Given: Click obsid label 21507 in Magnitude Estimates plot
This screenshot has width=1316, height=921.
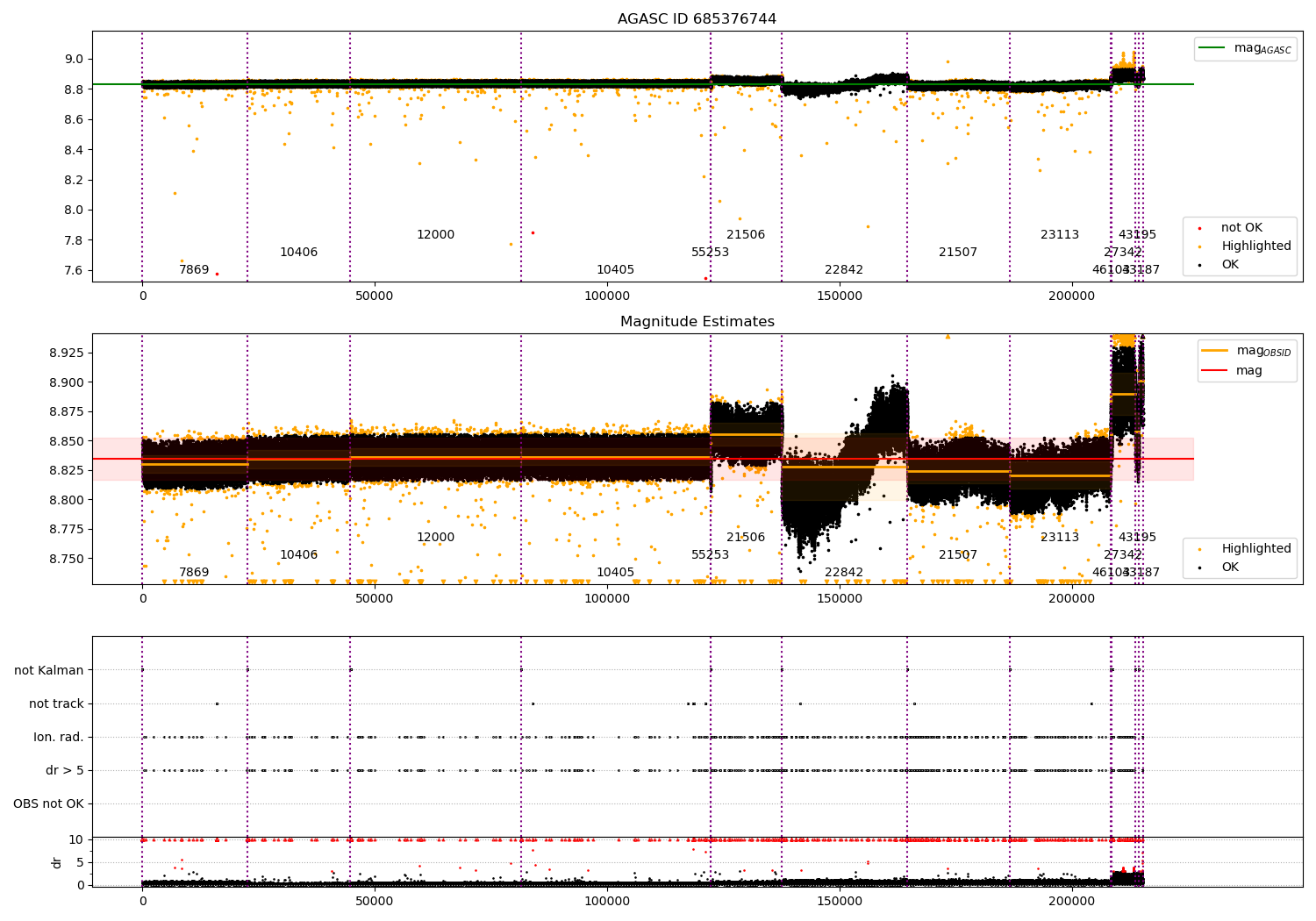Looking at the screenshot, I should pyautogui.click(x=958, y=555).
